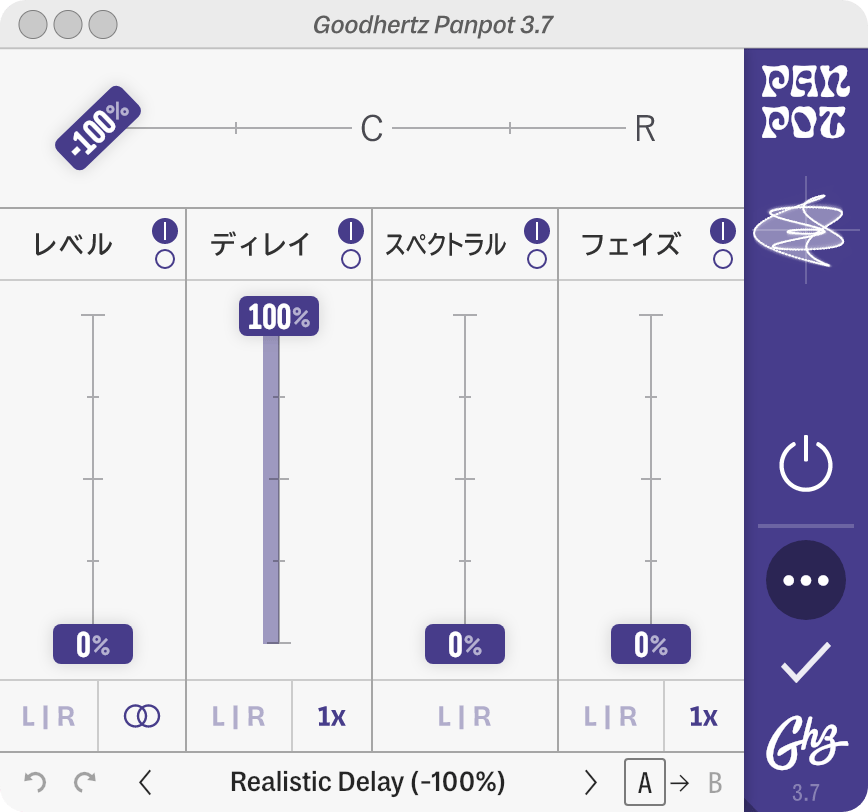The width and height of the screenshot is (868, 812).
Task: Open the Realistic Delay (-100%) preset menu
Action: (x=368, y=782)
